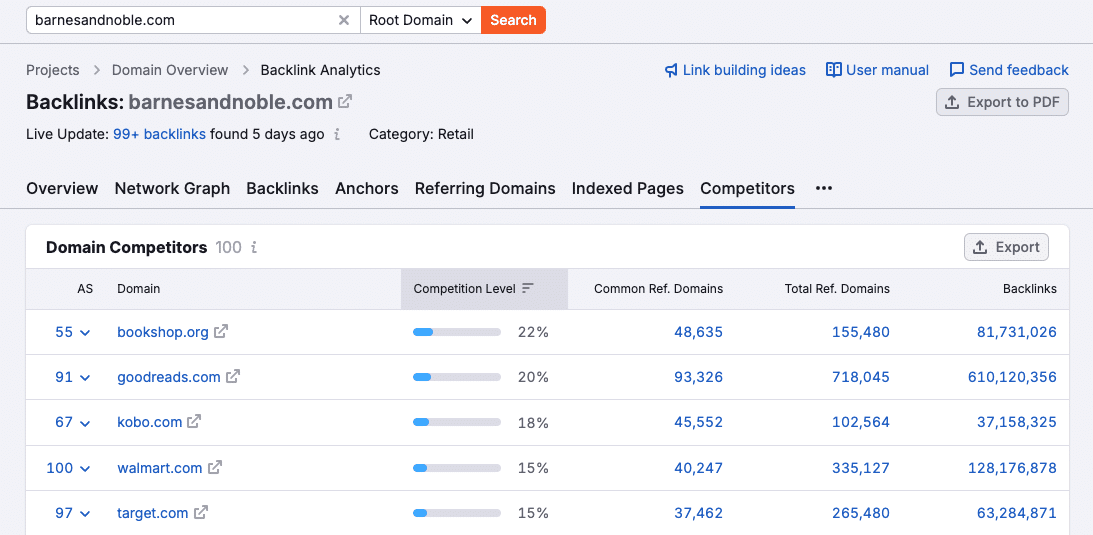Open total ref domains value 335,127
The height and width of the screenshot is (535, 1093).
pyautogui.click(x=861, y=468)
